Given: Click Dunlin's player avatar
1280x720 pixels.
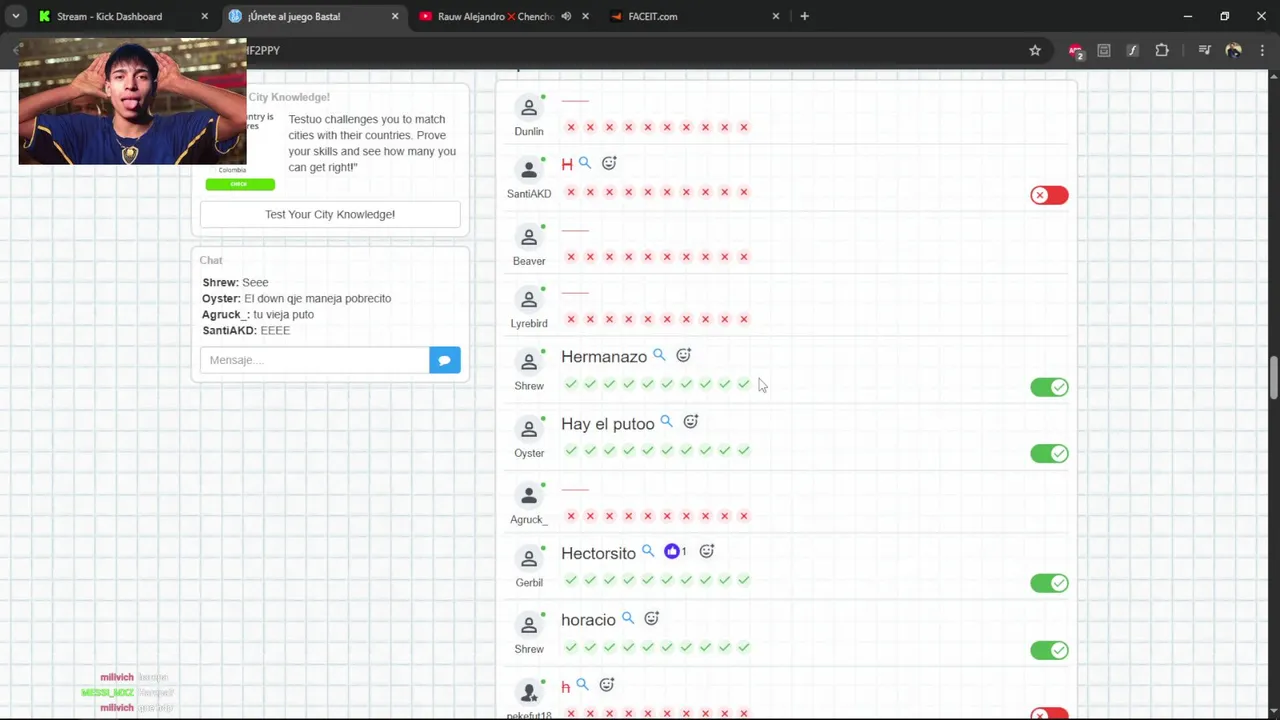Looking at the screenshot, I should pyautogui.click(x=529, y=108).
